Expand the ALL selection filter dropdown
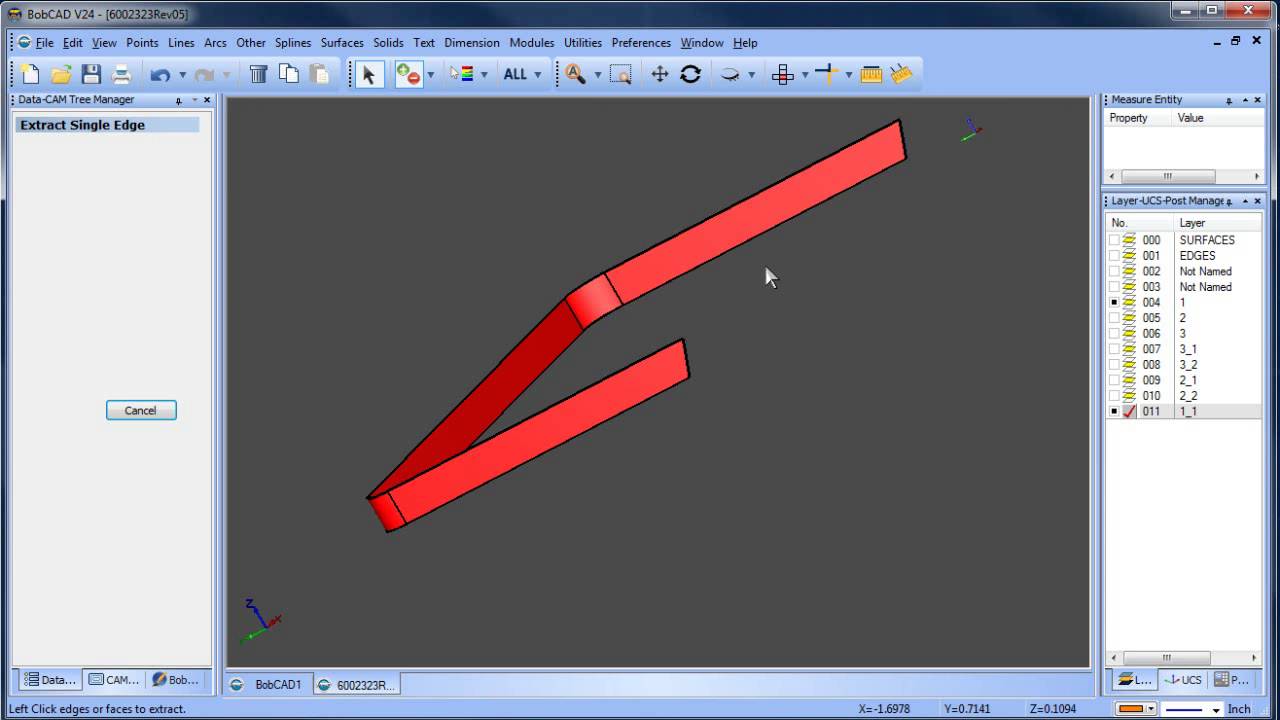The image size is (1280, 720). 537,75
